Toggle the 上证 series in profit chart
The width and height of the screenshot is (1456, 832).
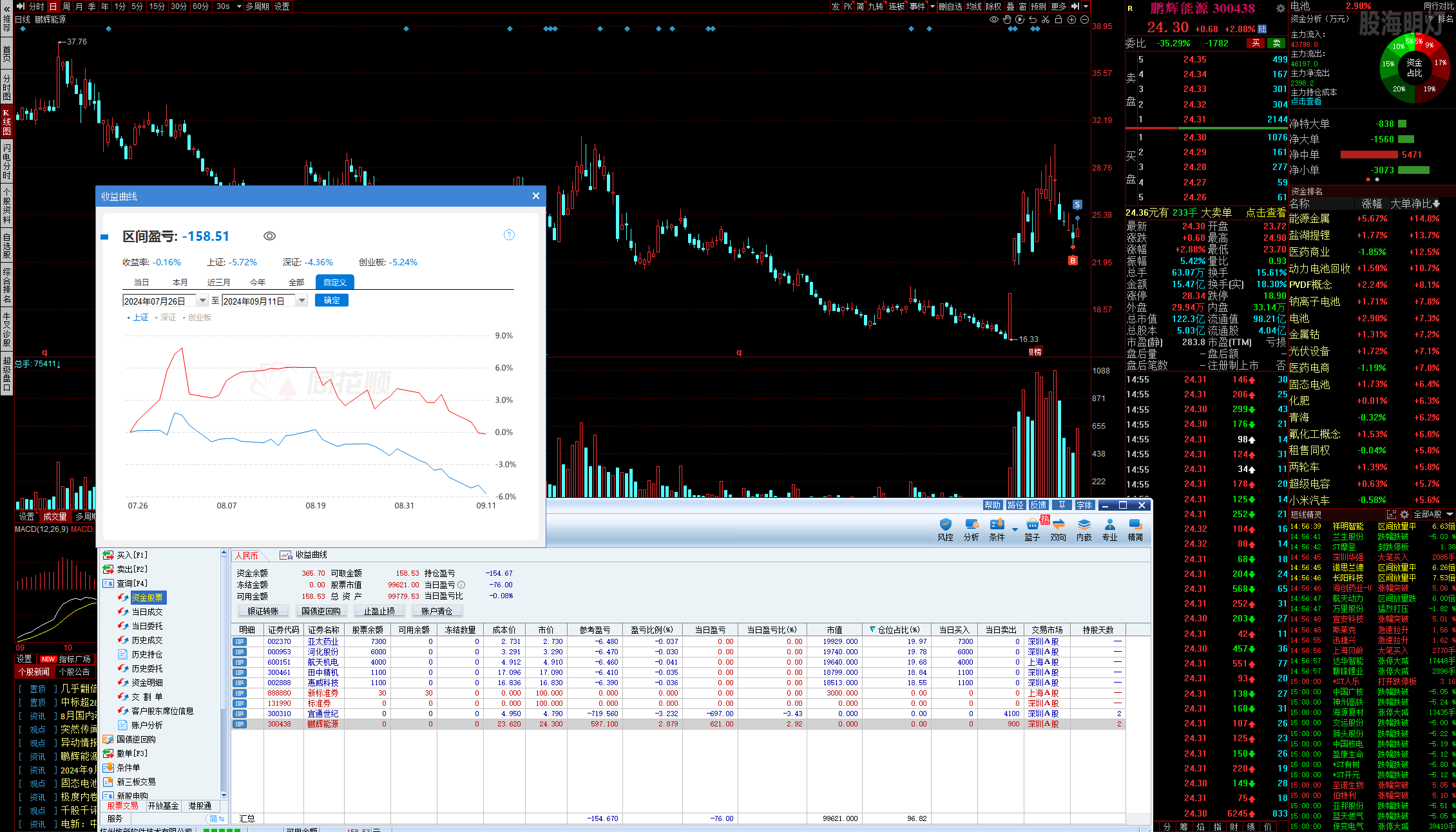pos(138,317)
